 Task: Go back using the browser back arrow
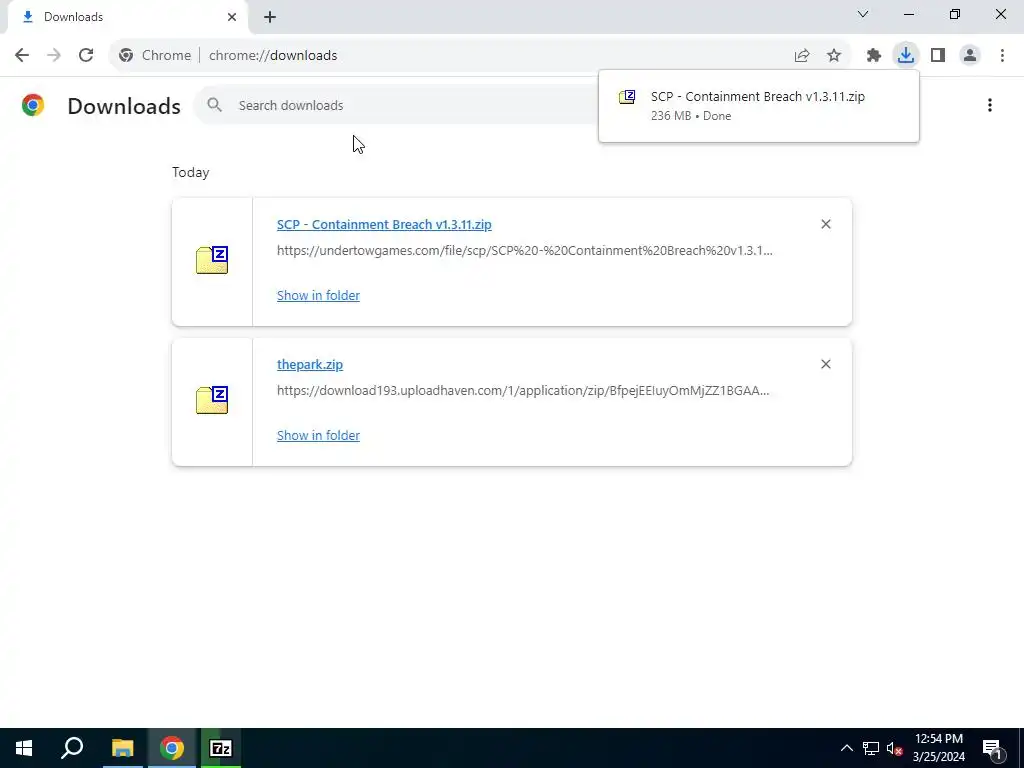coord(22,56)
